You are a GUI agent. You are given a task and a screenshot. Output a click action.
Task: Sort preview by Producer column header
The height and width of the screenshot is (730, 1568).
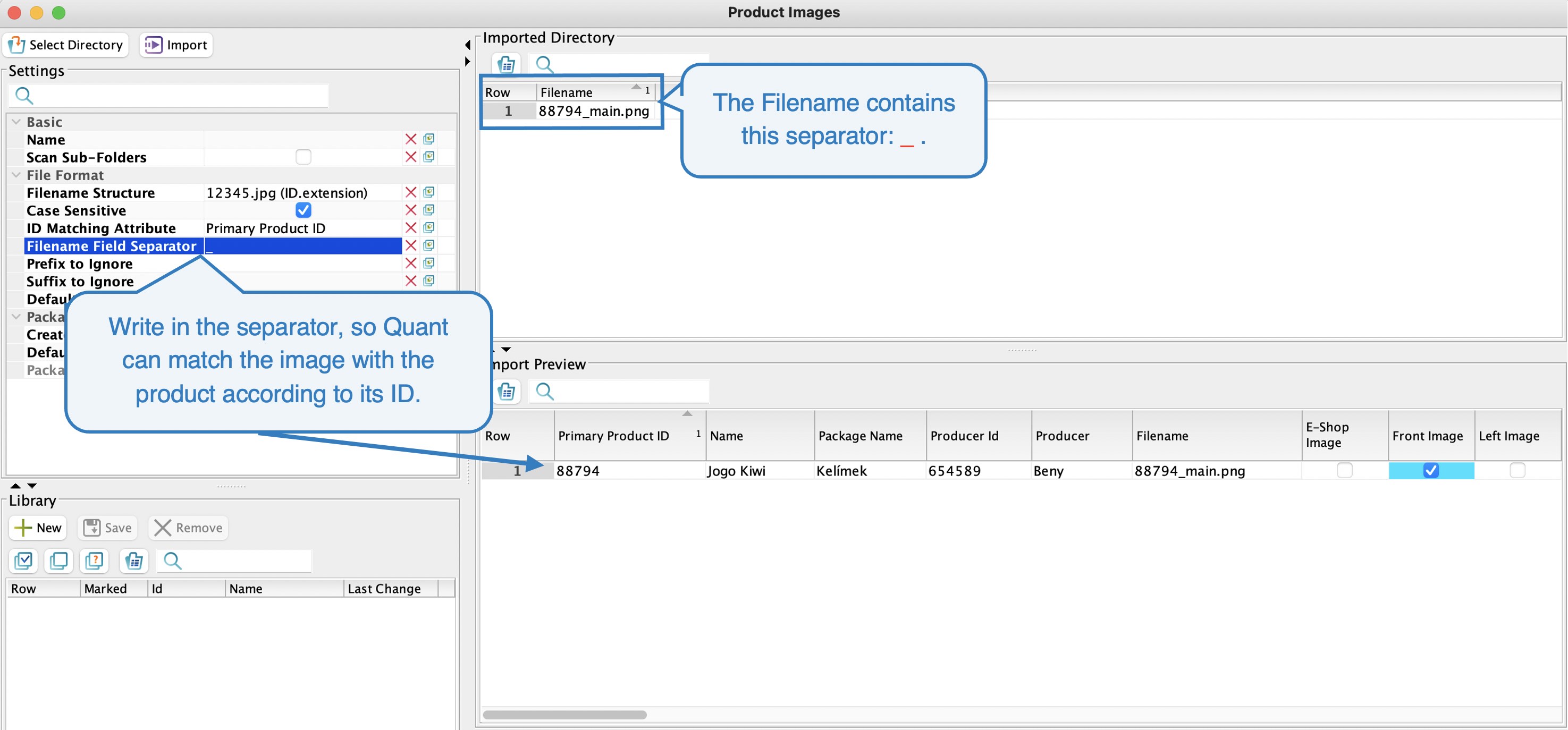1082,436
